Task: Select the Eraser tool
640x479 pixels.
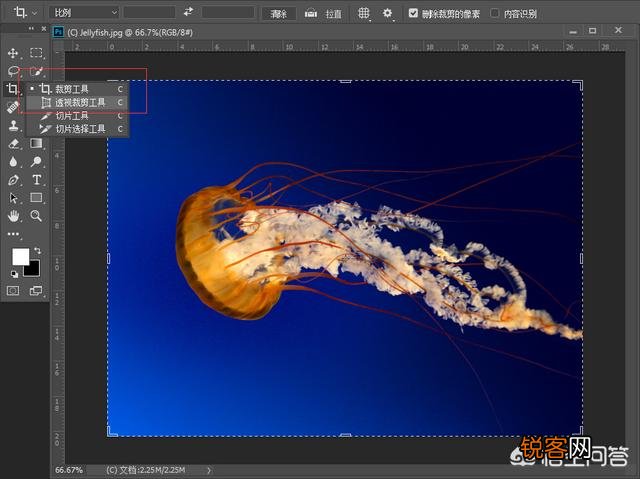Action: tap(13, 143)
